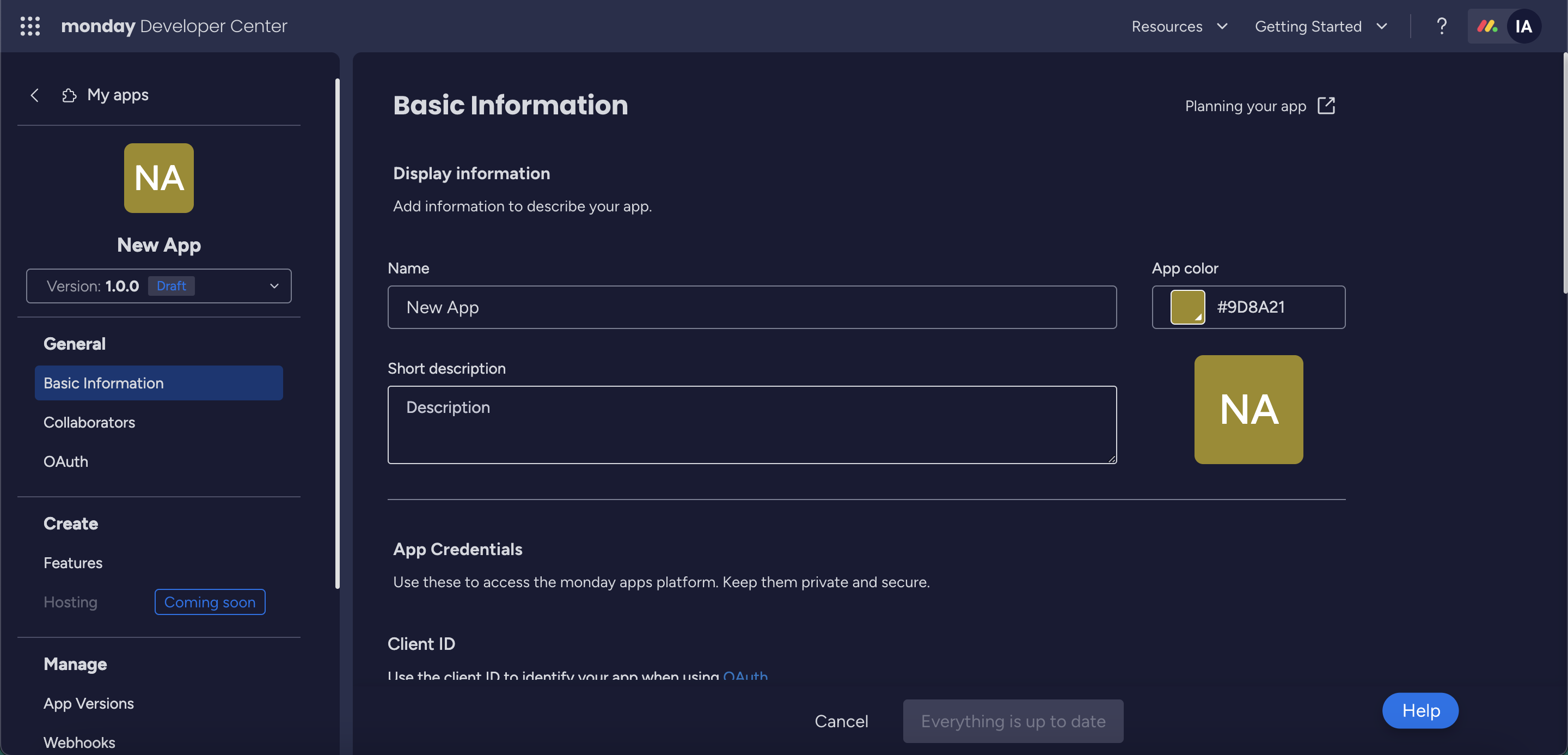Click the external link icon for Planning your app
1568x755 pixels.
[x=1326, y=106]
